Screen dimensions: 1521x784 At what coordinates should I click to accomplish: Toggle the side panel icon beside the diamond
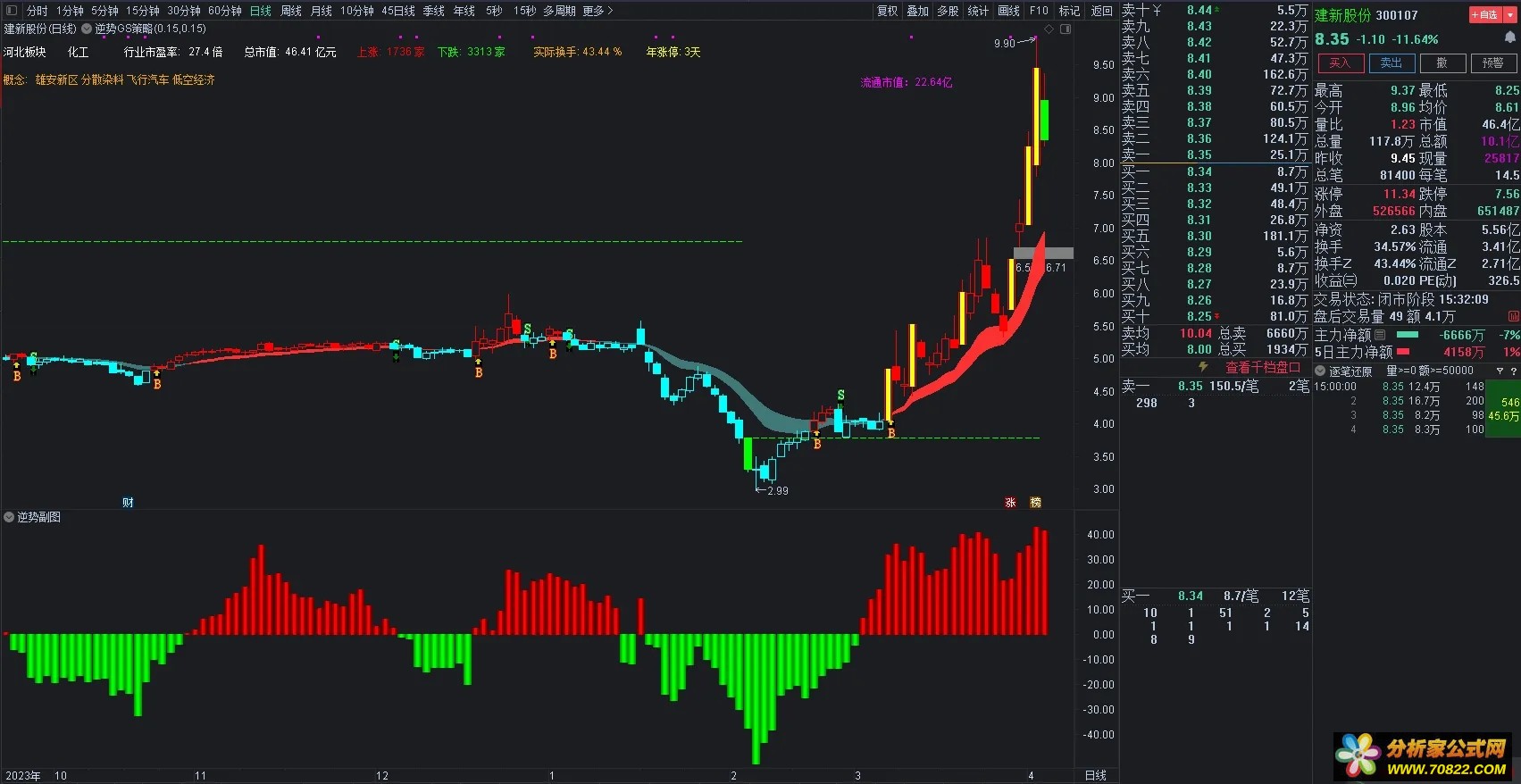click(1065, 29)
